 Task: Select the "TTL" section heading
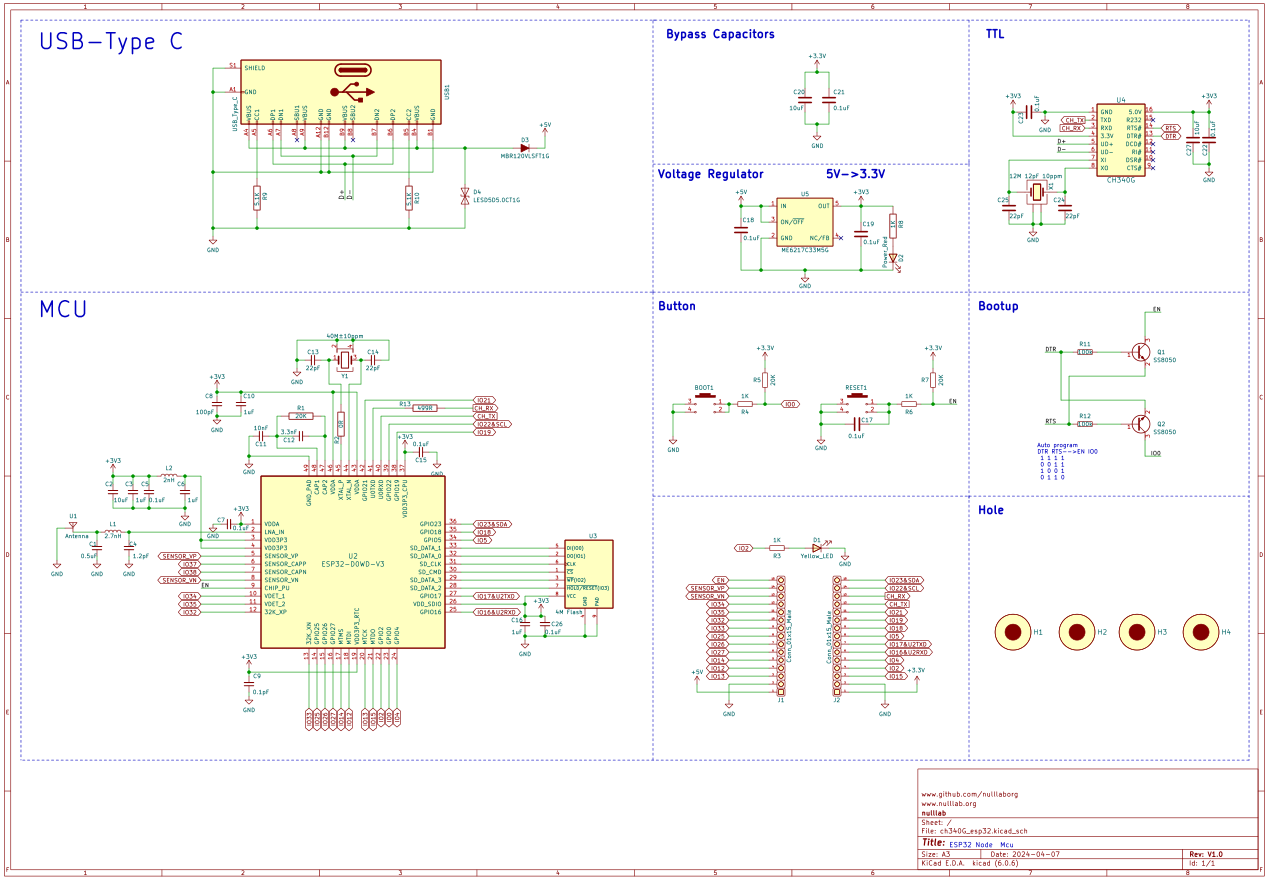click(x=995, y=34)
